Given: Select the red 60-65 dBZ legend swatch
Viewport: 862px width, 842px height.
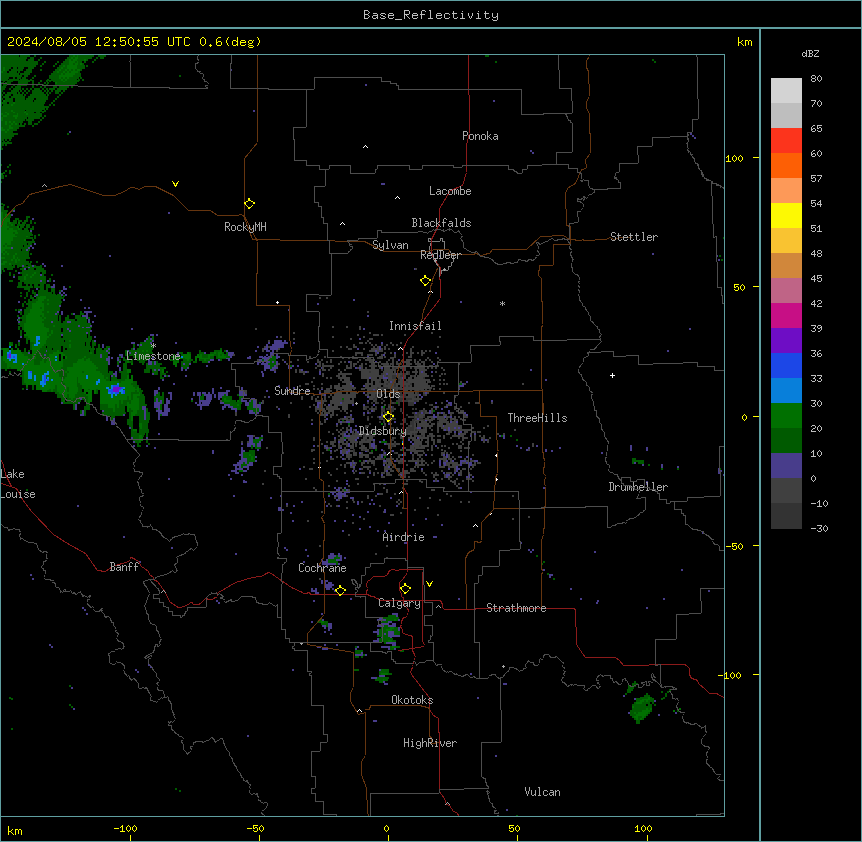Looking at the screenshot, I should [786, 141].
